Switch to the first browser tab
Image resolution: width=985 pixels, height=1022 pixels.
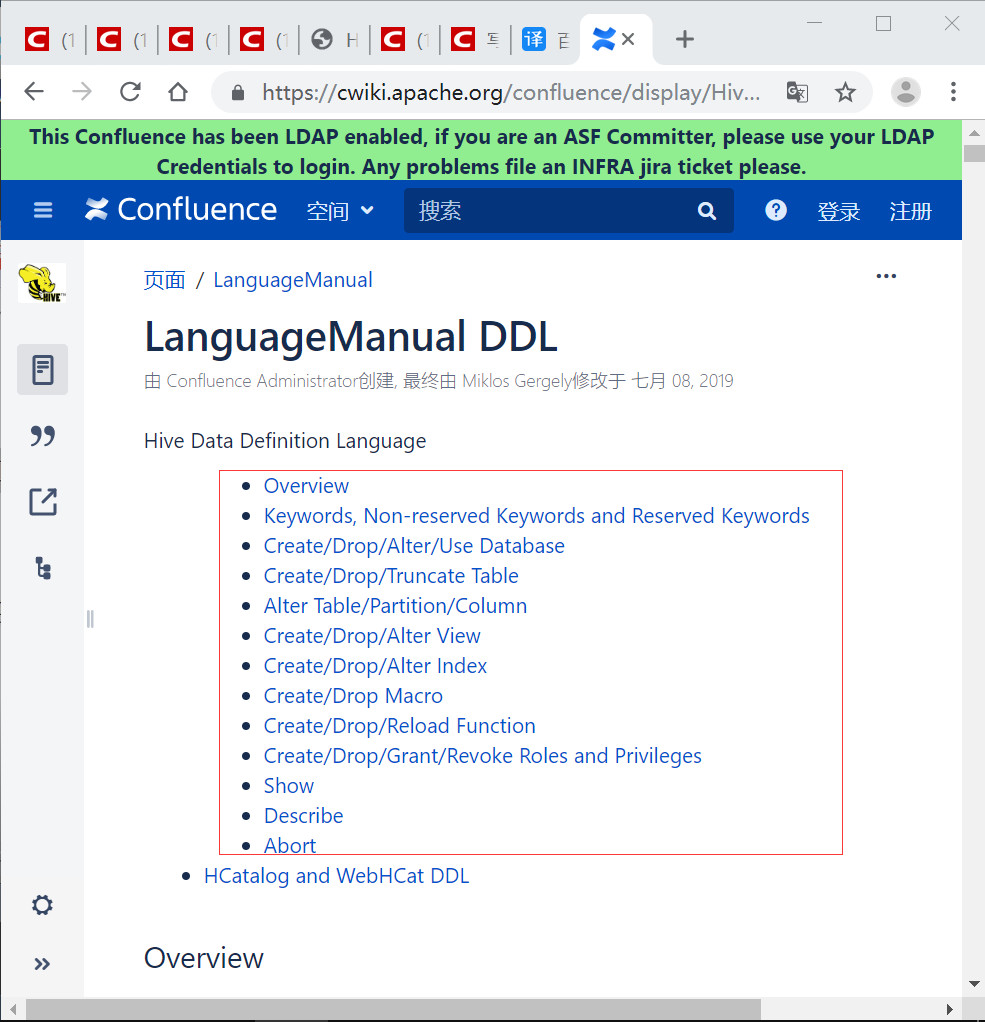point(51,40)
